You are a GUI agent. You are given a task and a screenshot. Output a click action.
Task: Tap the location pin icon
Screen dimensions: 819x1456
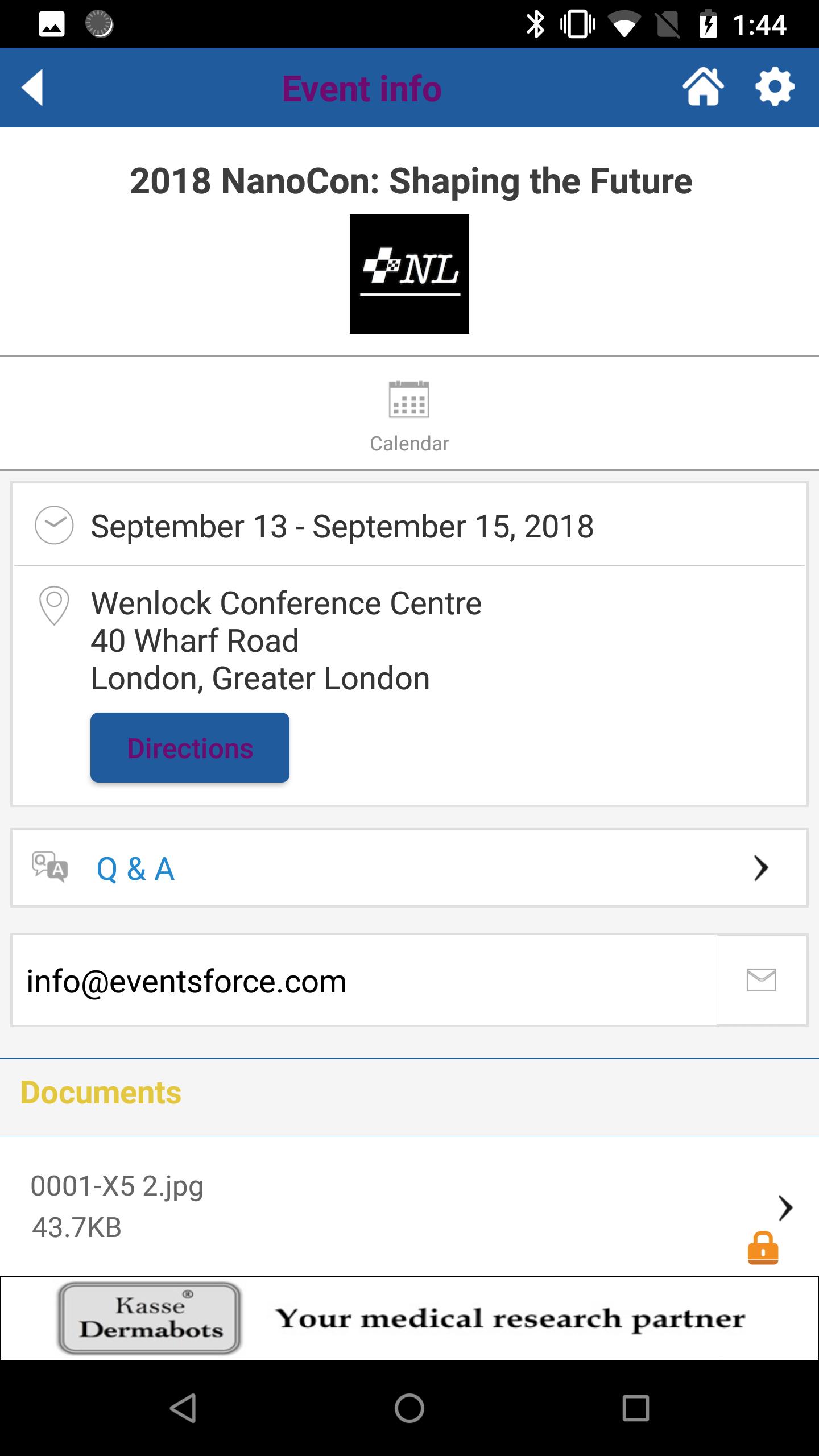(54, 606)
